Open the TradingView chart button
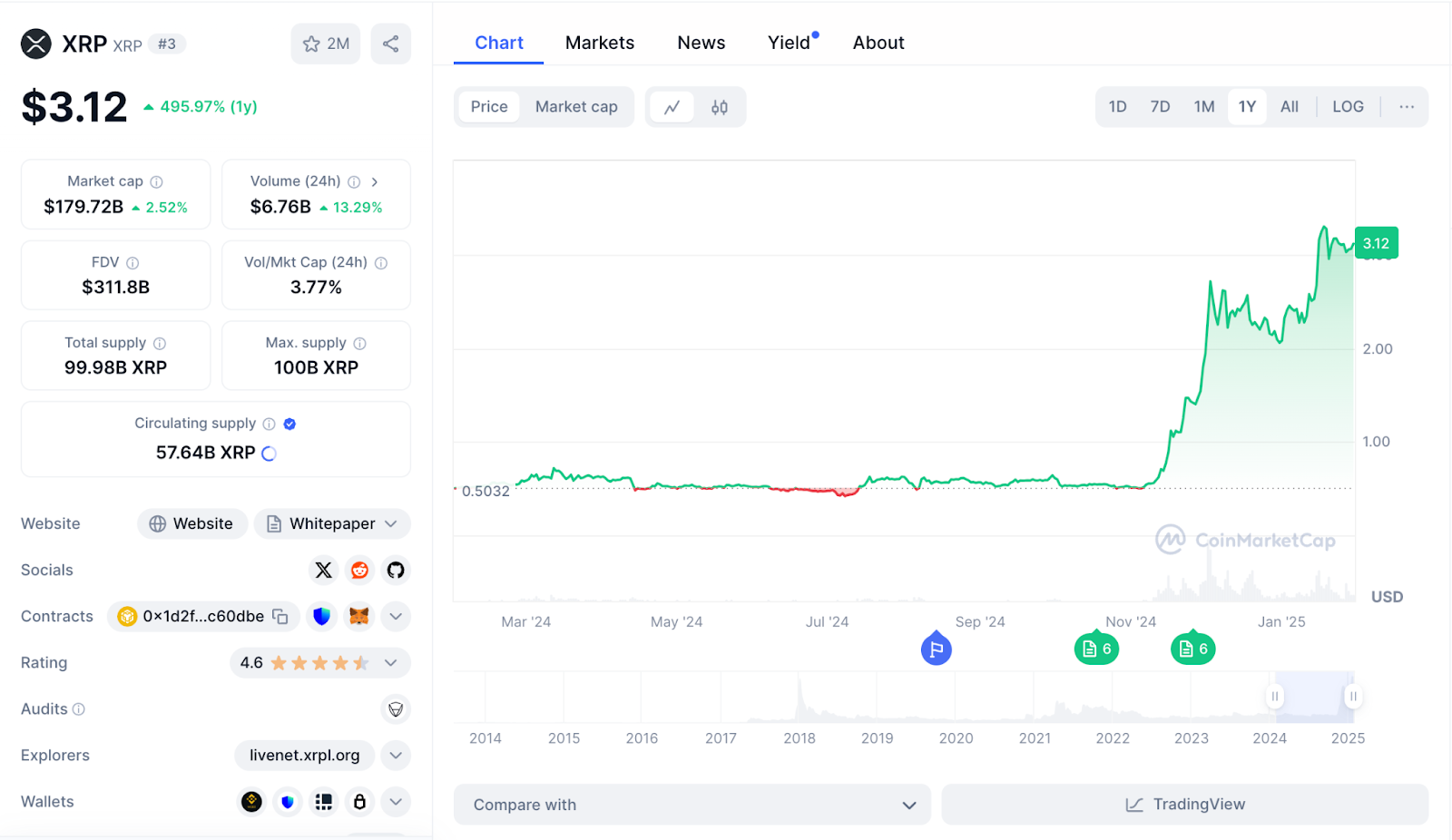This screenshot has height=840, width=1452. 1185,805
